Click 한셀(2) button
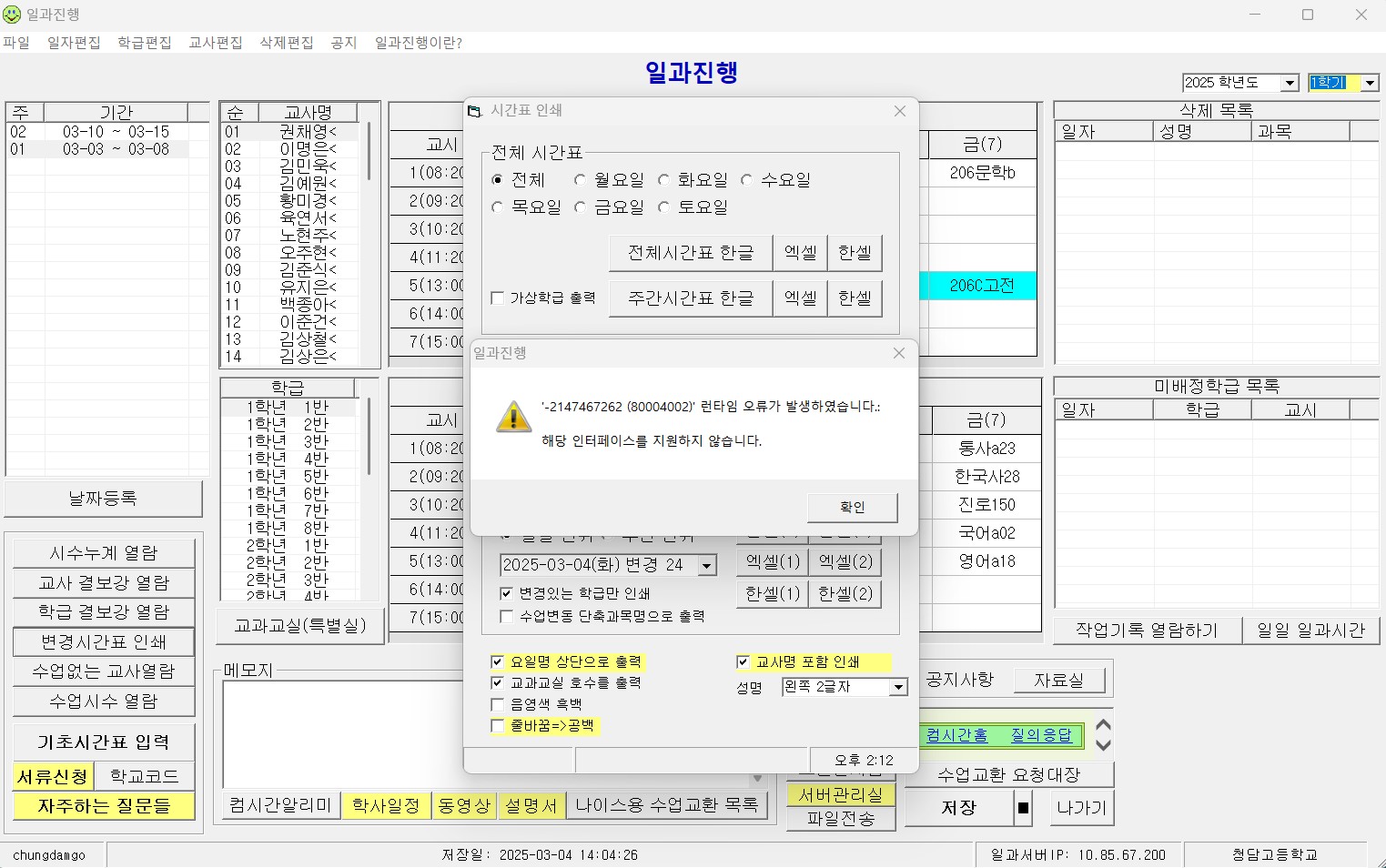The image size is (1386, 868). (845, 594)
